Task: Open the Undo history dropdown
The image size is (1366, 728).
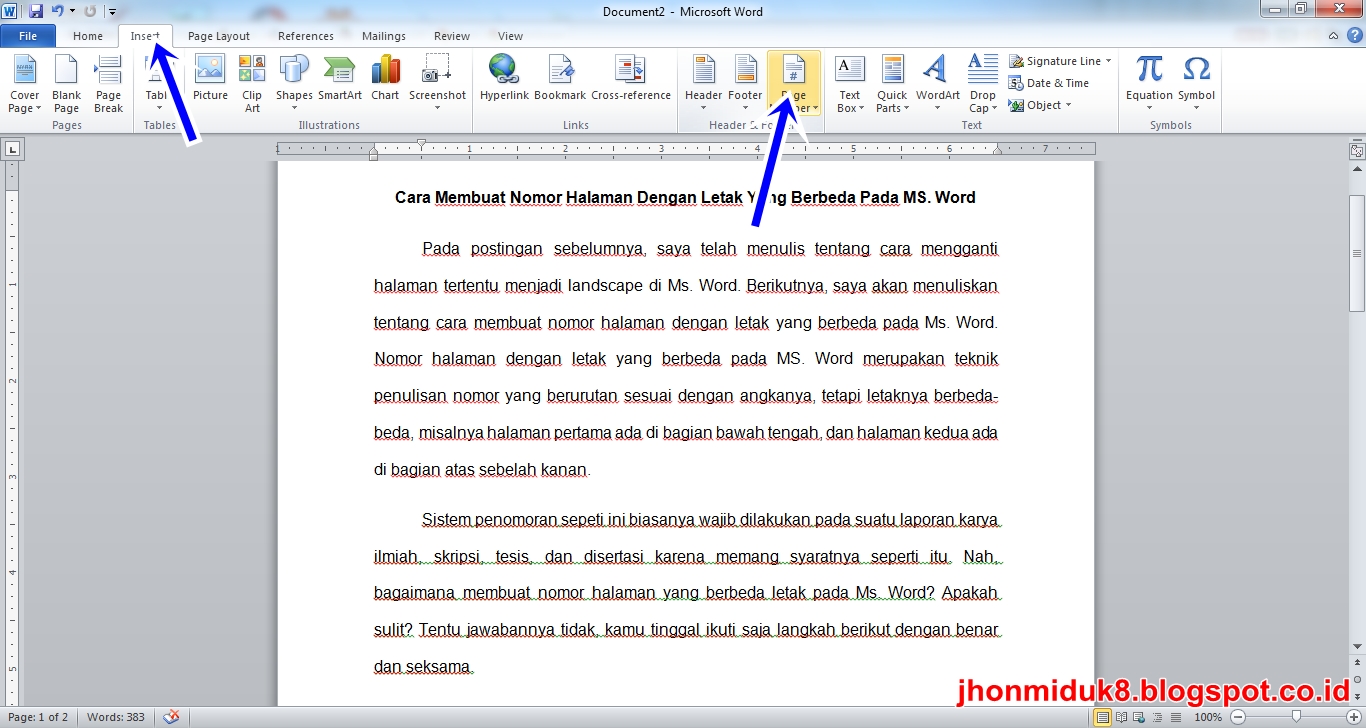Action: [x=72, y=12]
